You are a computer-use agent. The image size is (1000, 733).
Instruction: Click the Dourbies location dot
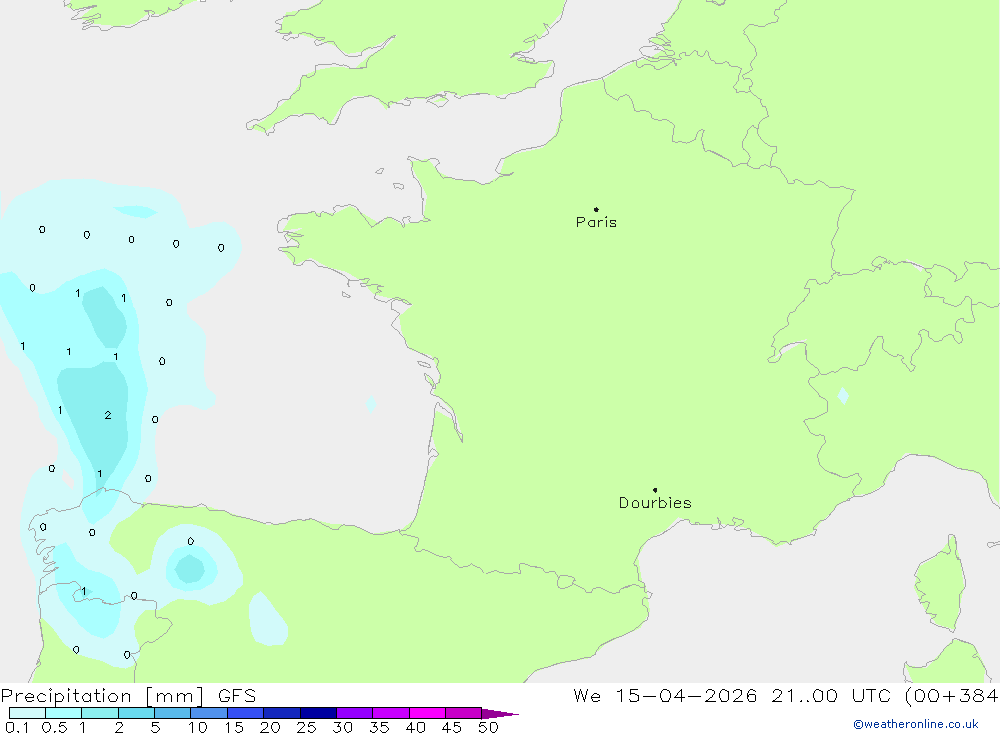coord(655,490)
